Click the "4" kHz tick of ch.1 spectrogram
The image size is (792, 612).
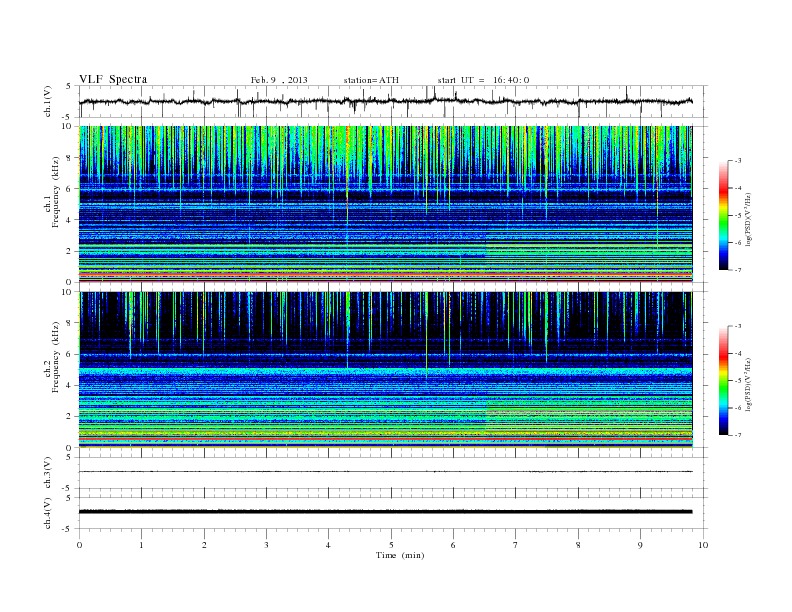[69, 220]
